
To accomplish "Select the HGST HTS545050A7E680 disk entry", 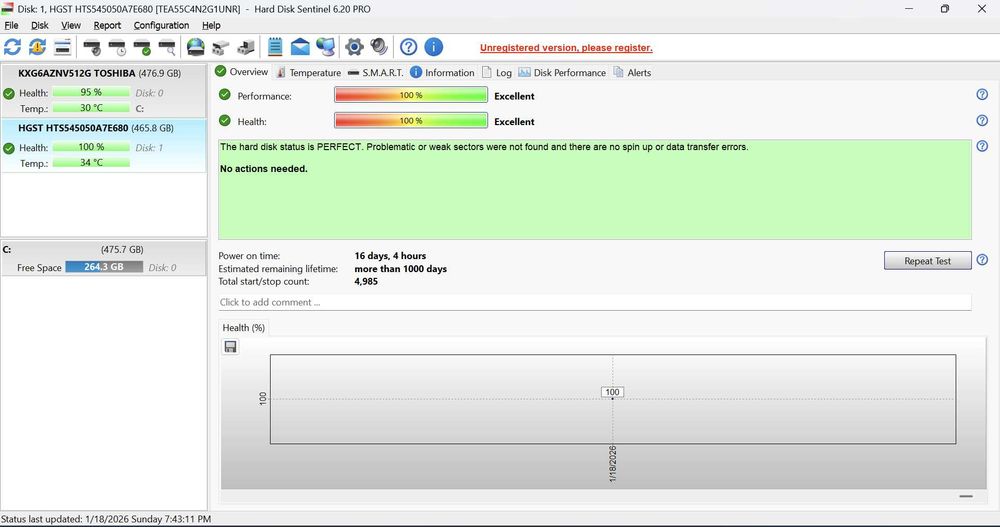I will (x=103, y=145).
